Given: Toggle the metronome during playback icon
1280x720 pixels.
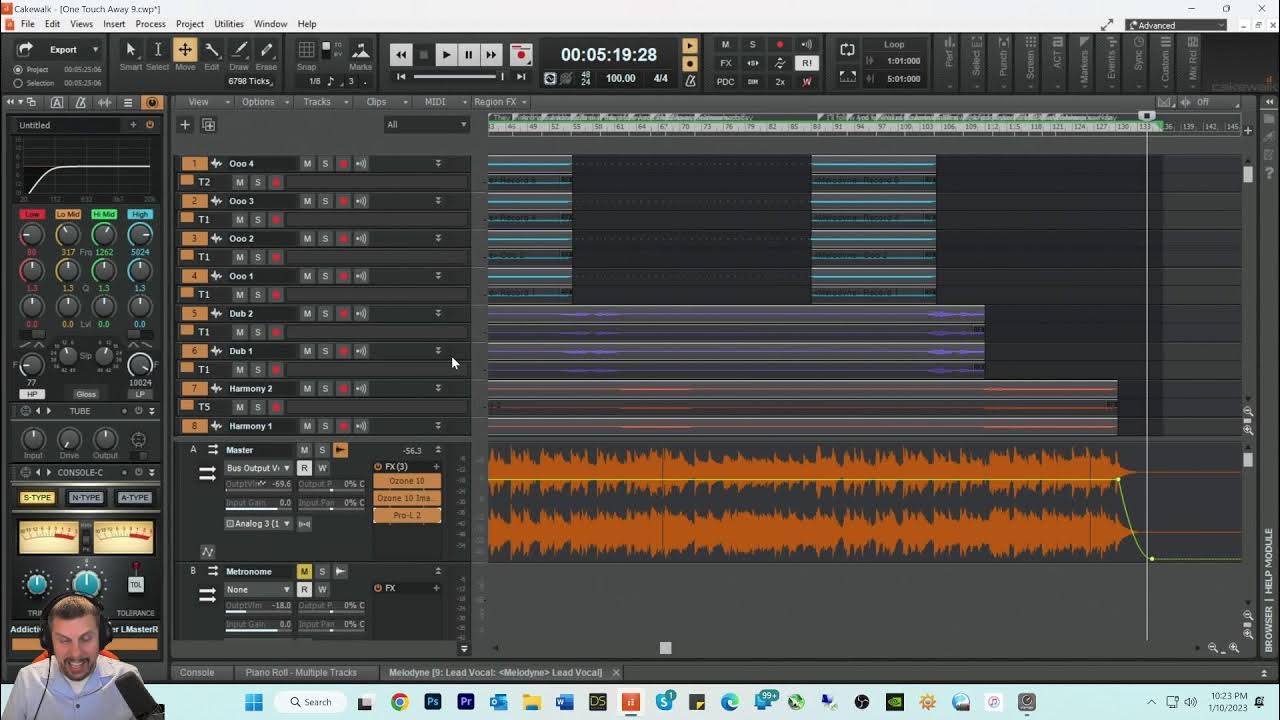Looking at the screenshot, I should pyautogui.click(x=690, y=46).
